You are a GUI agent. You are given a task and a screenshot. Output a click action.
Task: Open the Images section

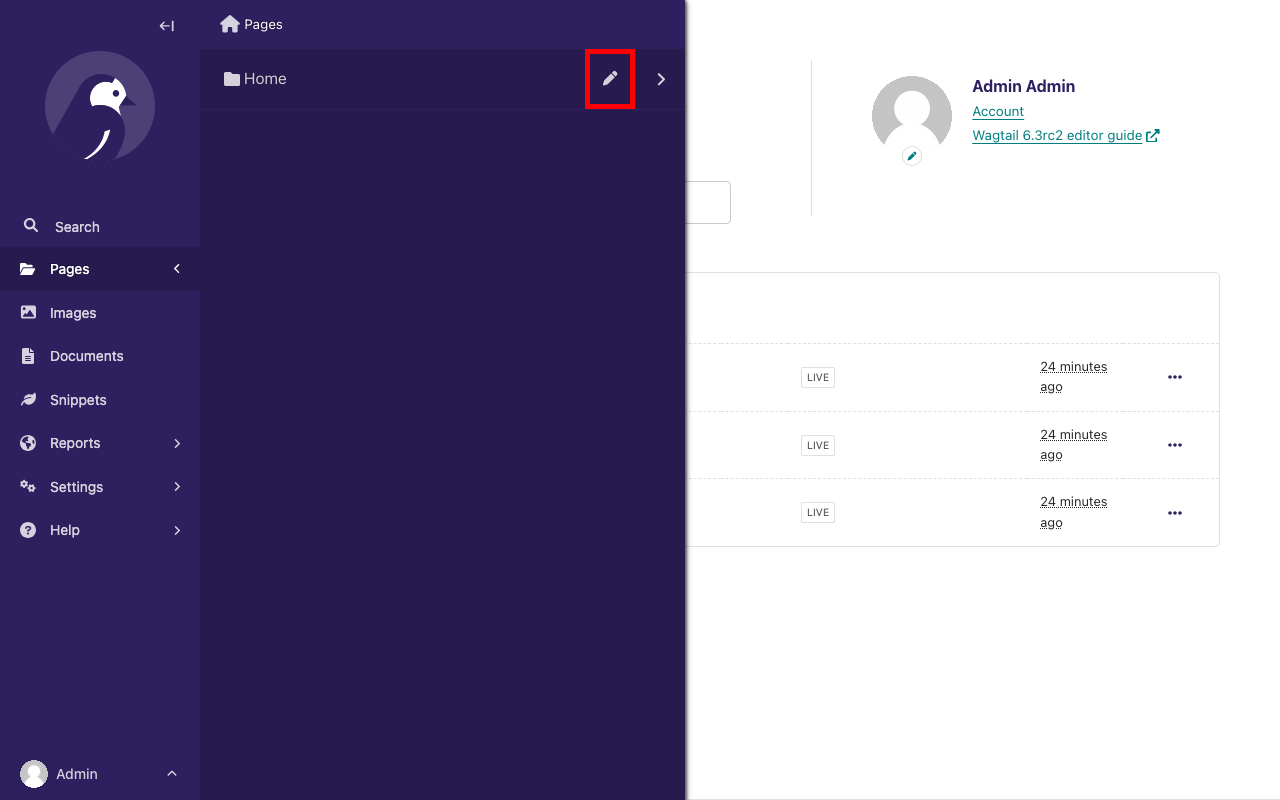[x=72, y=312]
